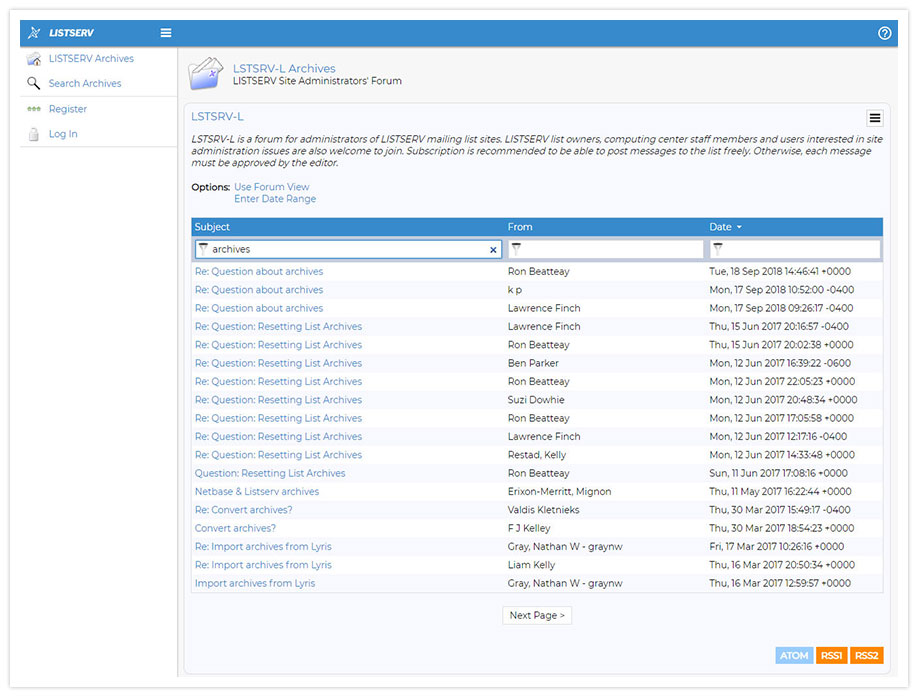Click the Register sidebar icon
Screen dimensions: 918x697
[34, 109]
